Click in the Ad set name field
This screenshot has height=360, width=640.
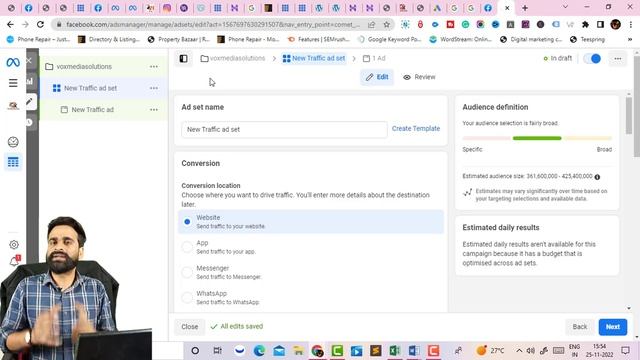284,129
